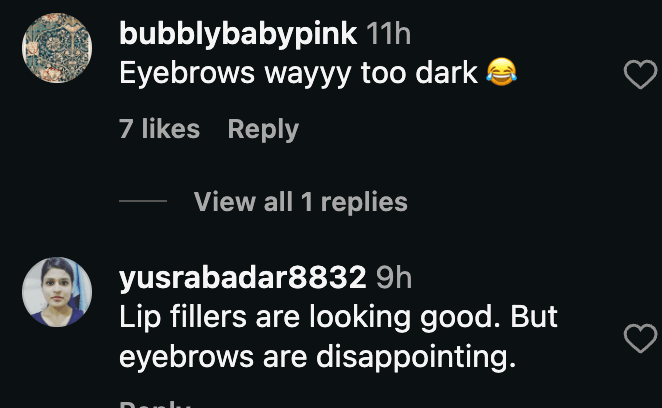The image size is (662, 408).
Task: Visit the bubblybabypink username link
Action: click(x=238, y=34)
